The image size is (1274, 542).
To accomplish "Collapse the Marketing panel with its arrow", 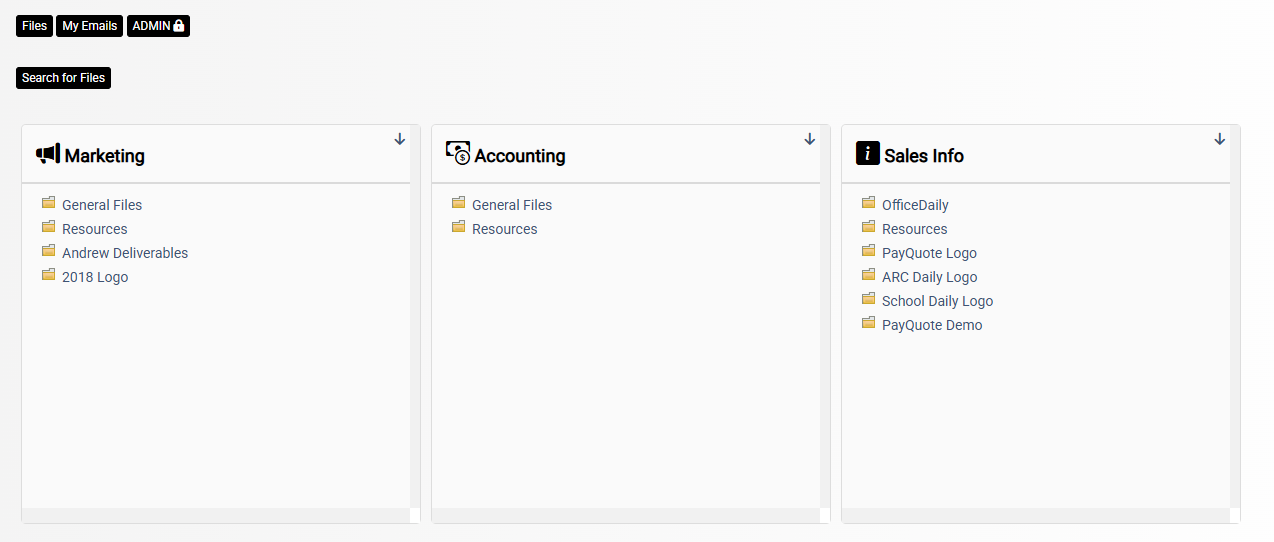I will [x=400, y=139].
